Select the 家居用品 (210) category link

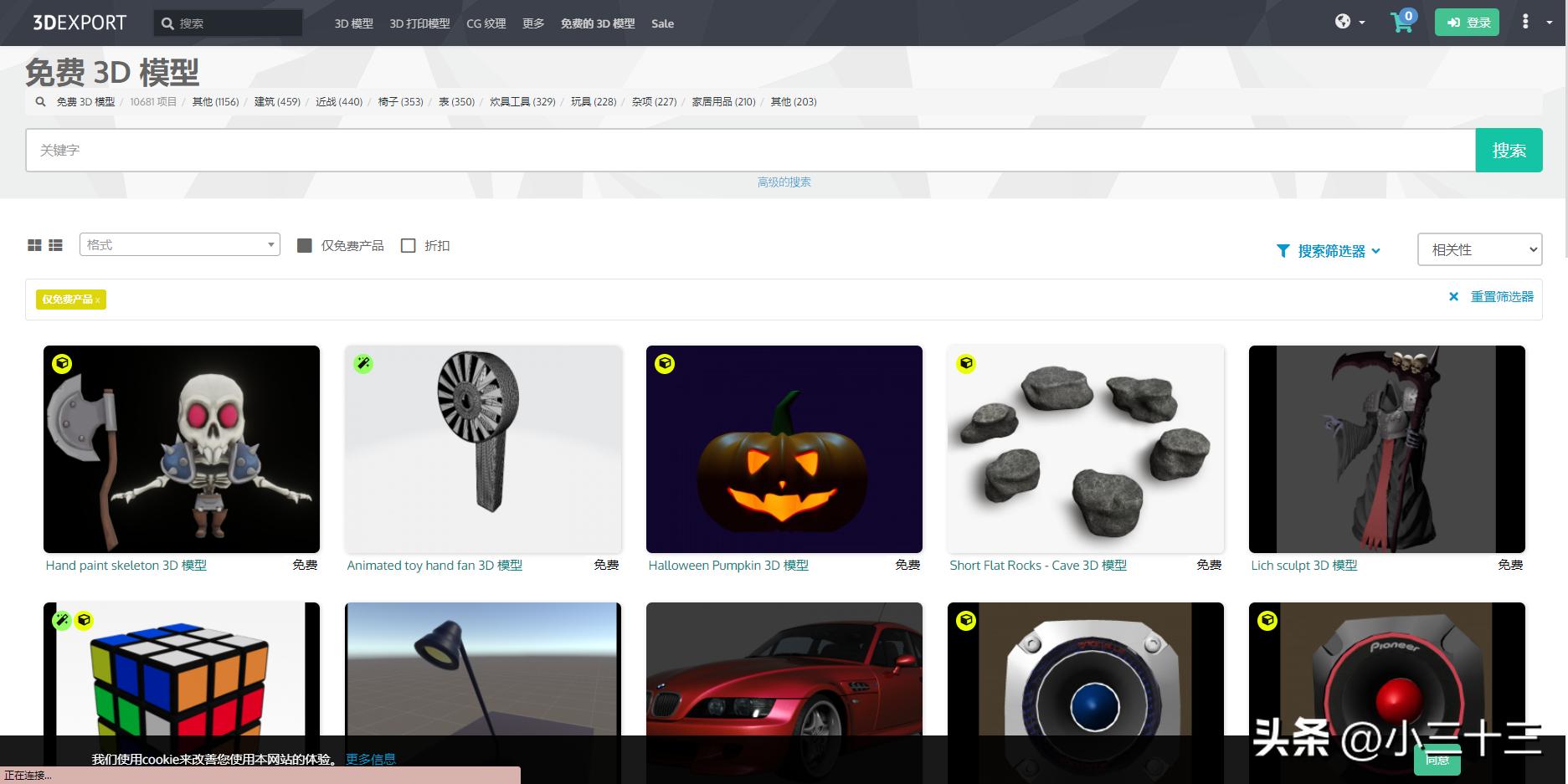pyautogui.click(x=723, y=101)
